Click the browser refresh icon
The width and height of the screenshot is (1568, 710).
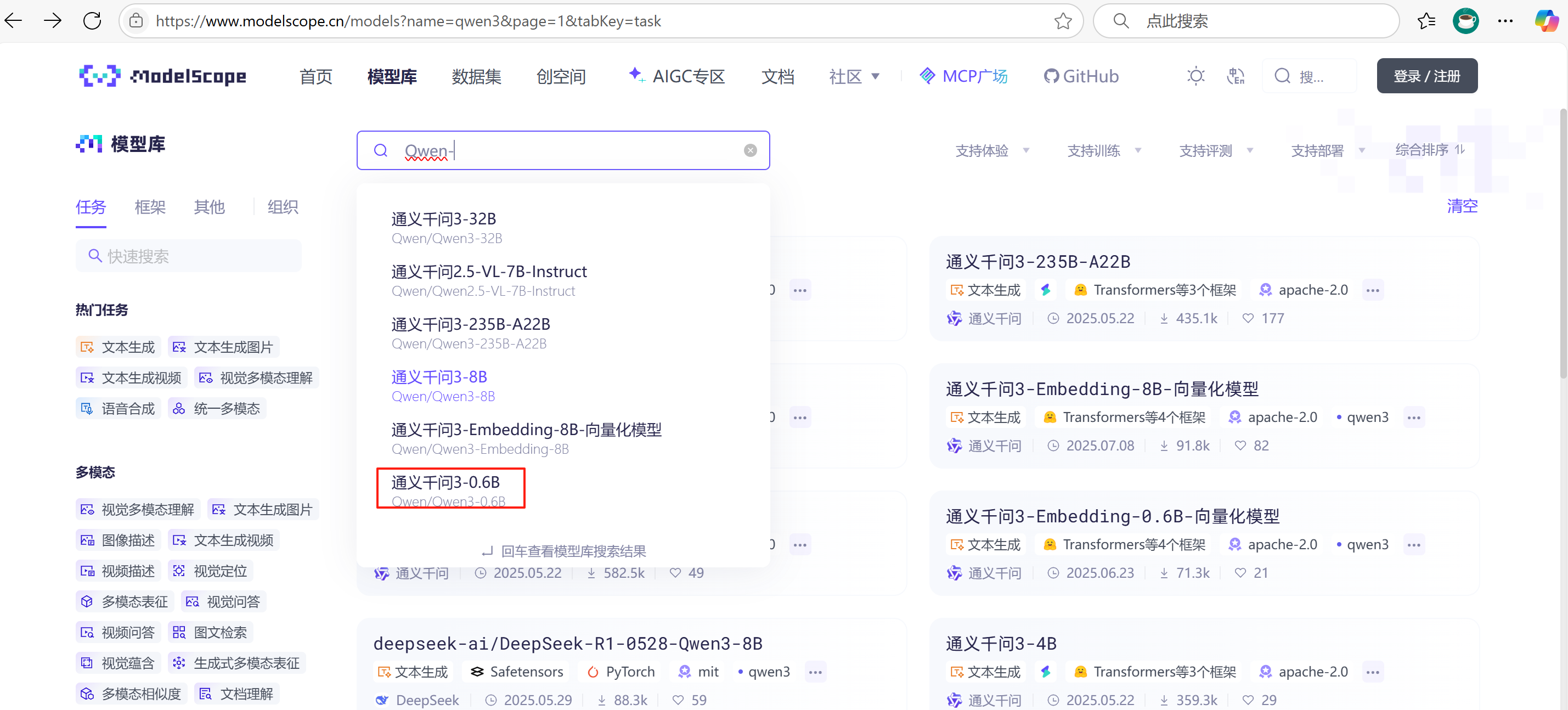click(x=92, y=21)
